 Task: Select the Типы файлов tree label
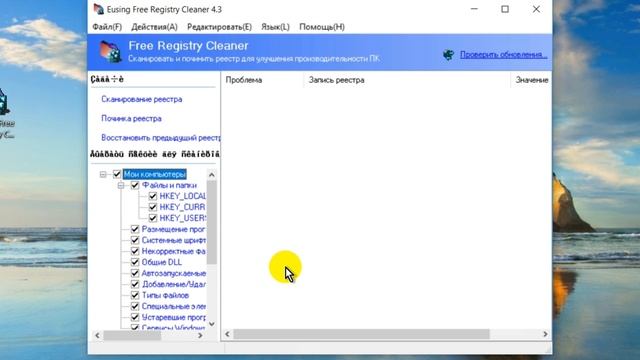165,296
